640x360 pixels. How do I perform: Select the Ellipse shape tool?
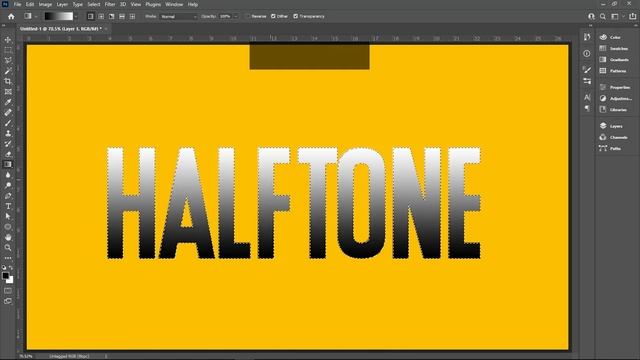8,227
